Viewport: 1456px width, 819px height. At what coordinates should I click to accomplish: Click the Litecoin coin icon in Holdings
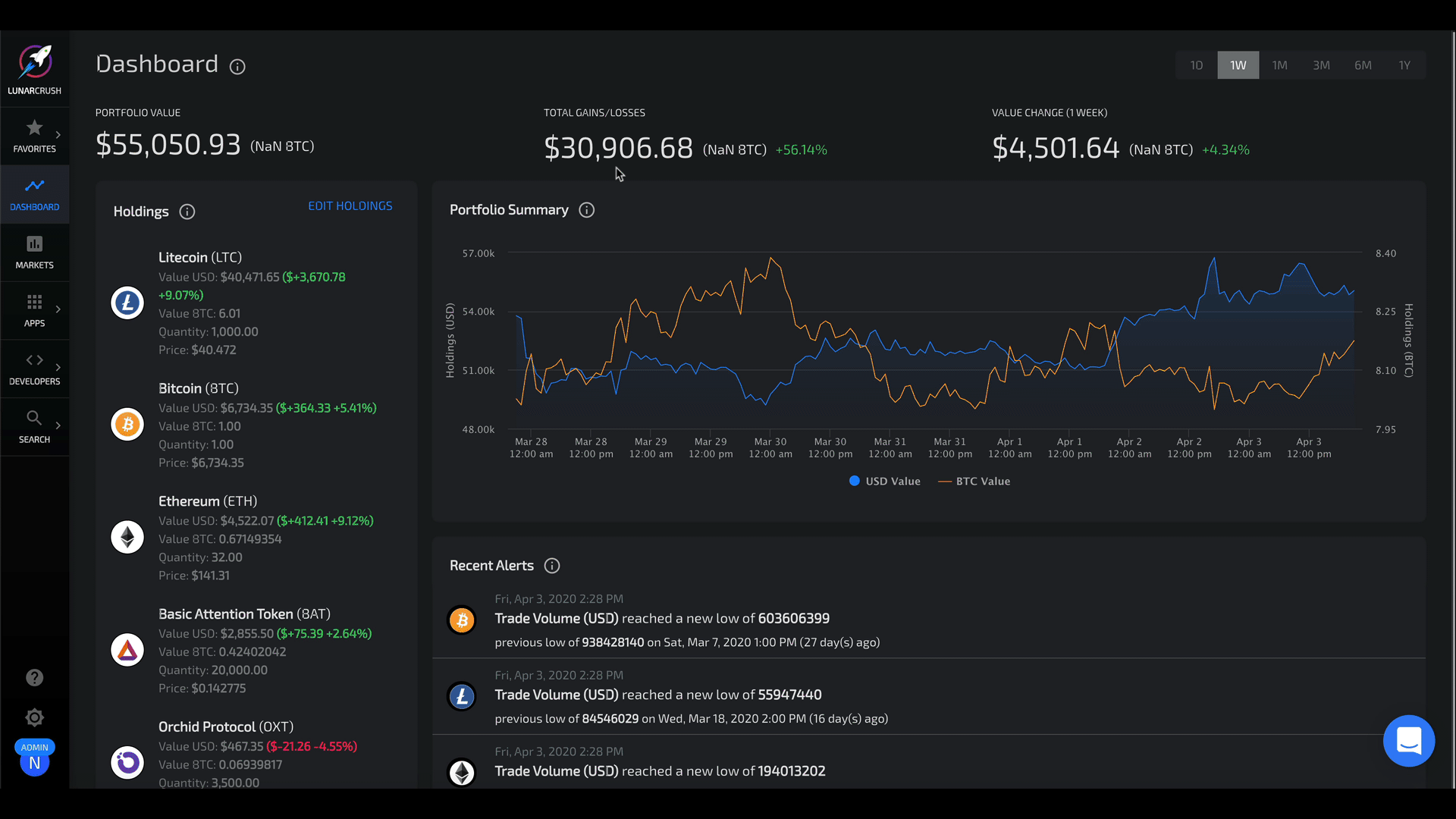click(127, 303)
